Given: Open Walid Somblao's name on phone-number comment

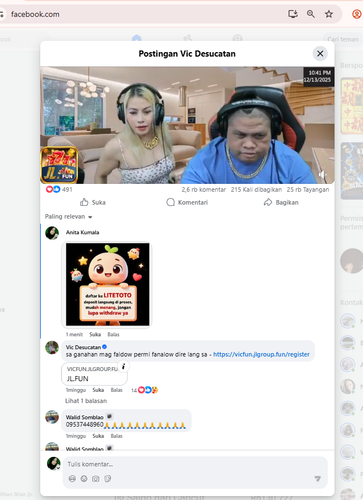Looking at the screenshot, I should 85,417.
